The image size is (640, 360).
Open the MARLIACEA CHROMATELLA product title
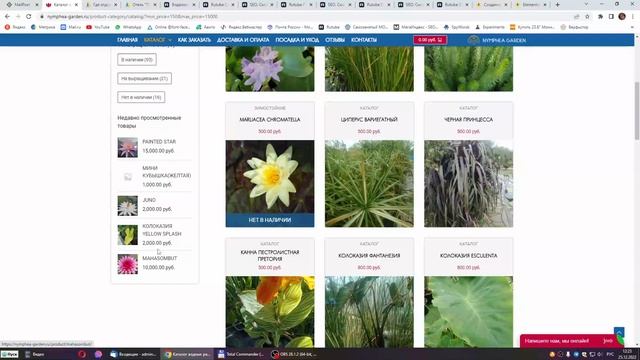[270, 120]
